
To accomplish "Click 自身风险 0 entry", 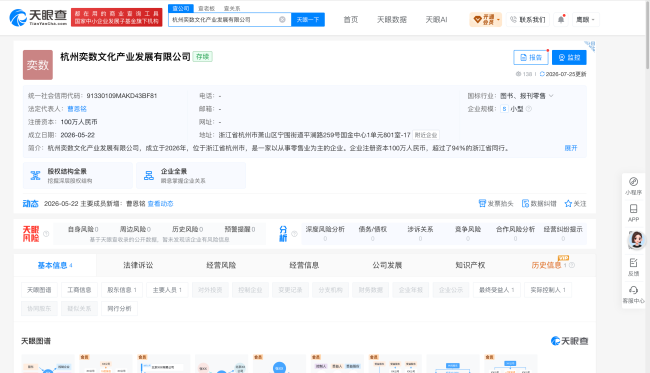I will 83,229.
